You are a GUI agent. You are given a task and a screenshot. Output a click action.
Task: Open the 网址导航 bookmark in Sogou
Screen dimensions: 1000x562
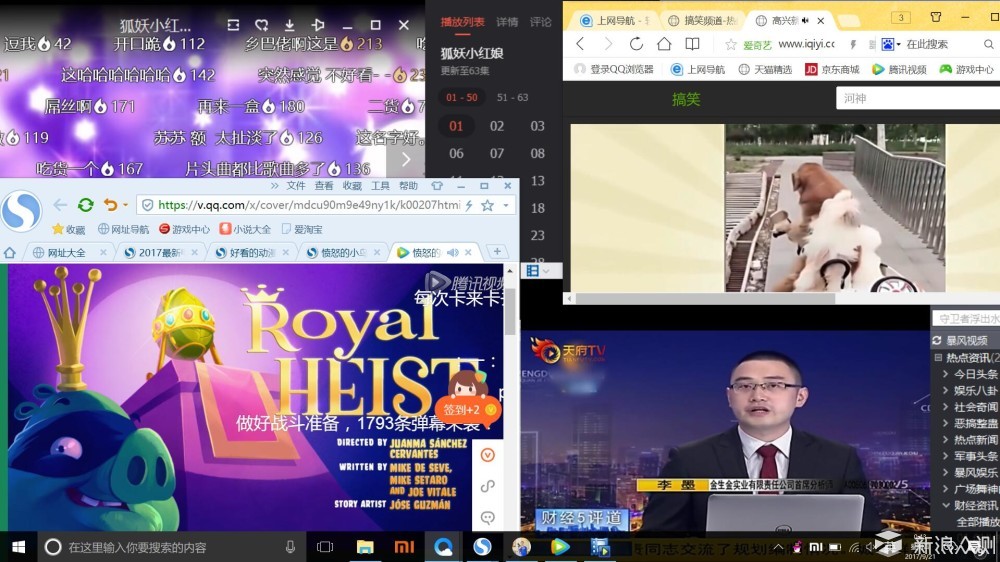pyautogui.click(x=123, y=229)
